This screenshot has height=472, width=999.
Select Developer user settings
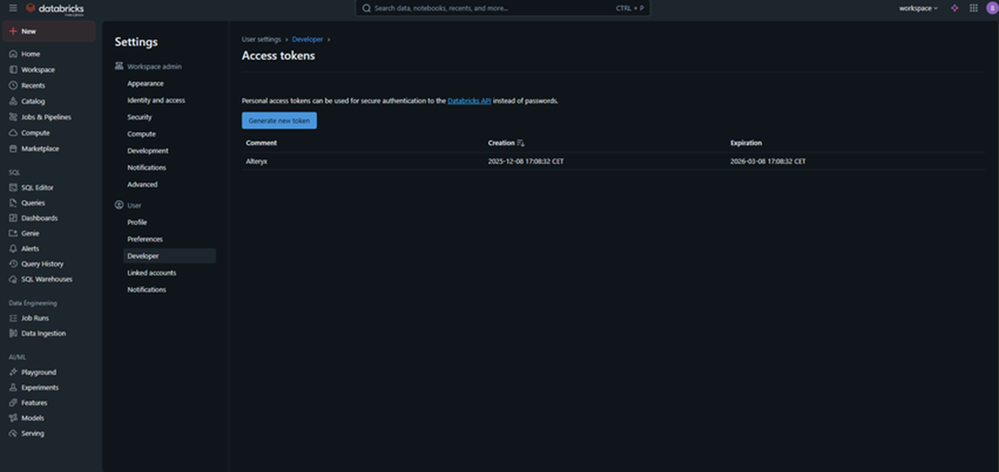click(x=169, y=256)
